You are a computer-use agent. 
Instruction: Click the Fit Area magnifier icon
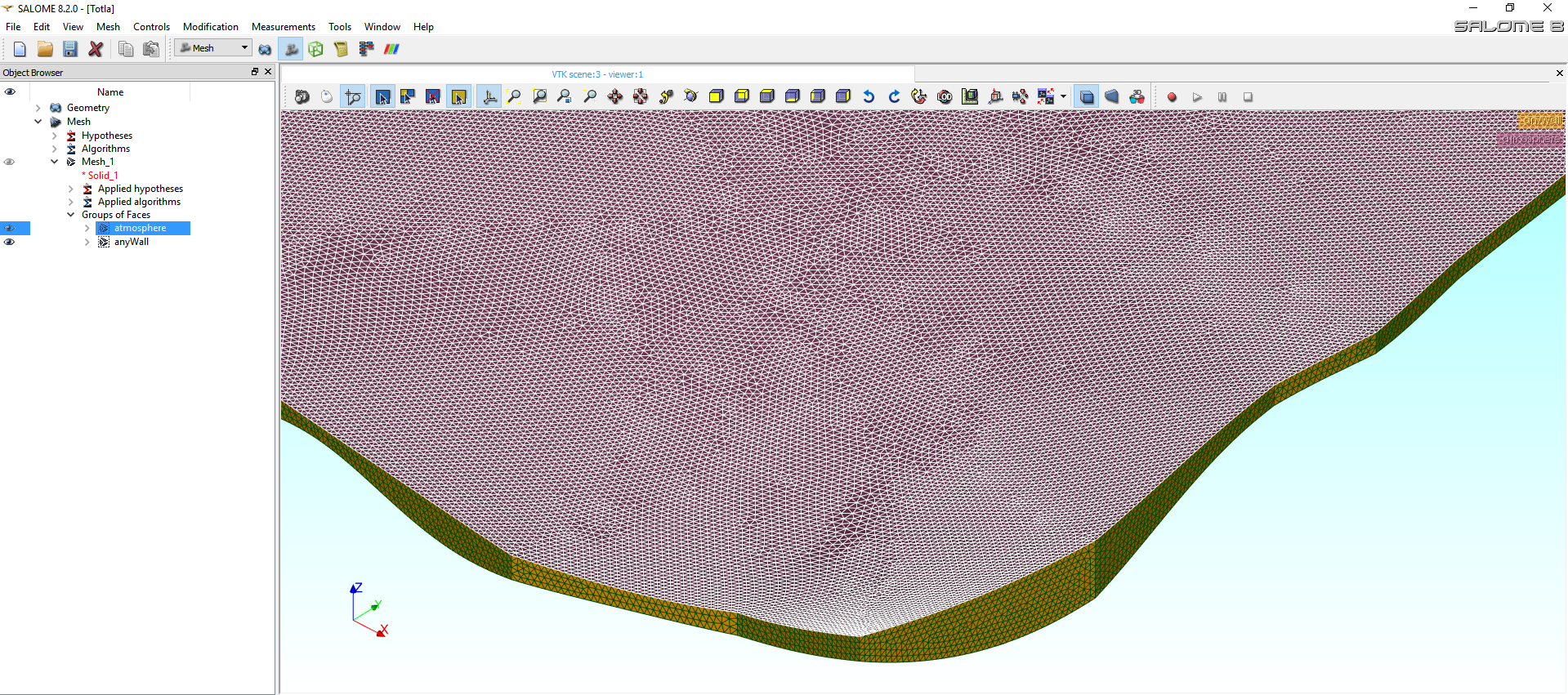point(539,96)
